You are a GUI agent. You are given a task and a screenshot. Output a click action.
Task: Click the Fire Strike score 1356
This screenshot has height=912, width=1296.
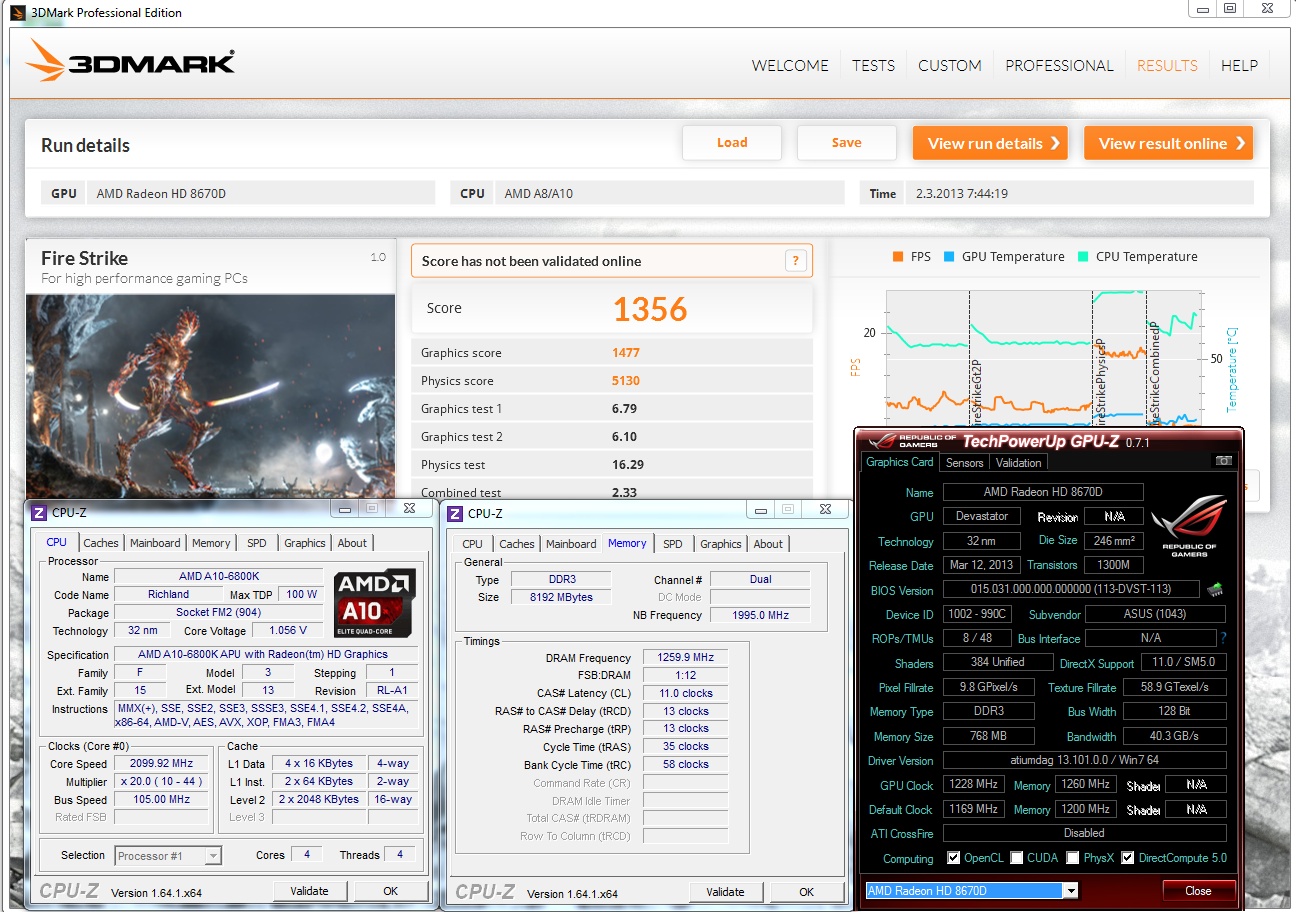tap(650, 309)
